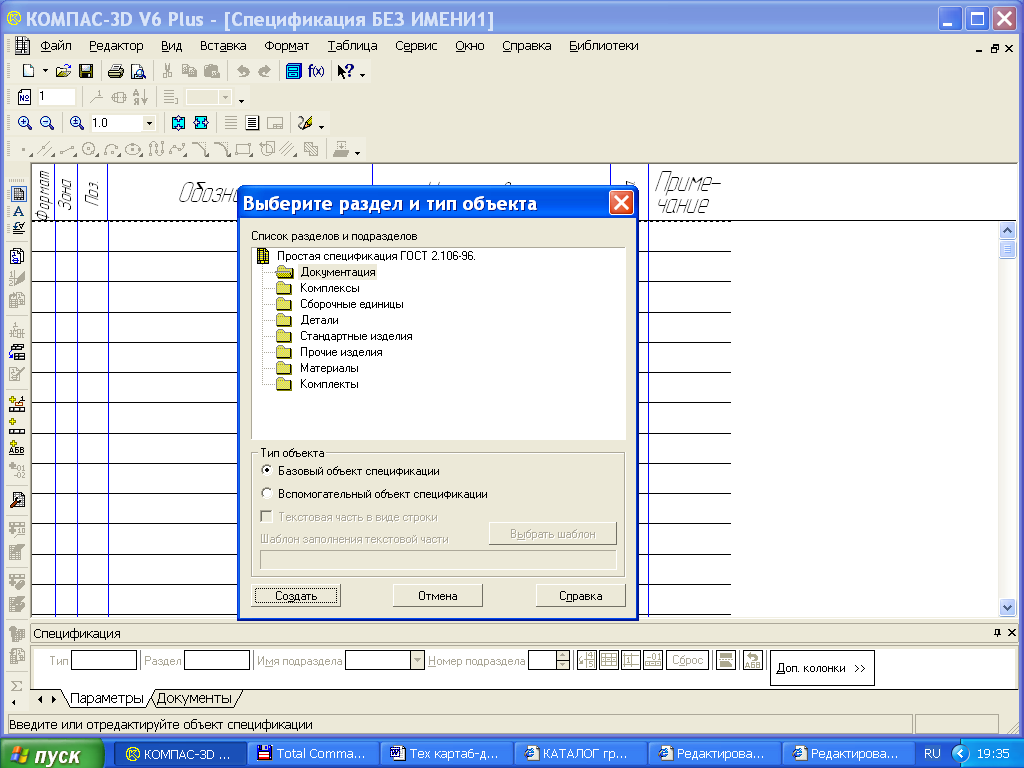The width and height of the screenshot is (1024, 768).
Task: Click the Раздел input field
Action: [x=217, y=660]
